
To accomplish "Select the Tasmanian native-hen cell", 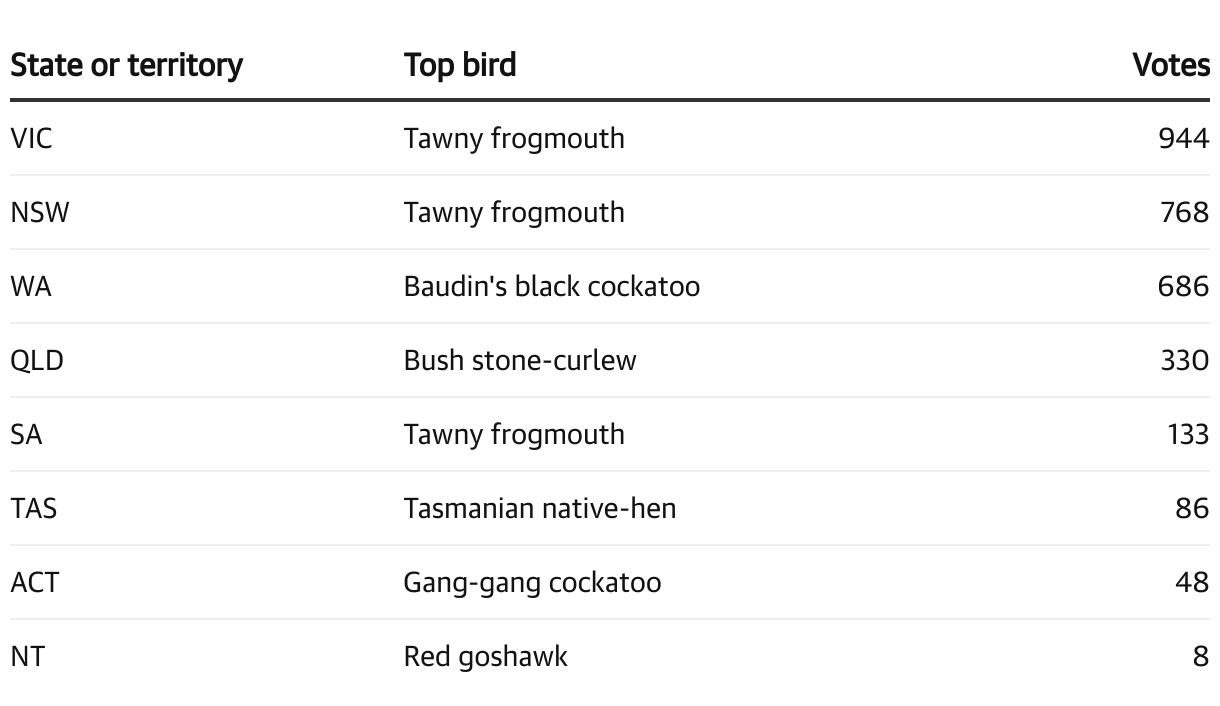I will pyautogui.click(x=540, y=508).
